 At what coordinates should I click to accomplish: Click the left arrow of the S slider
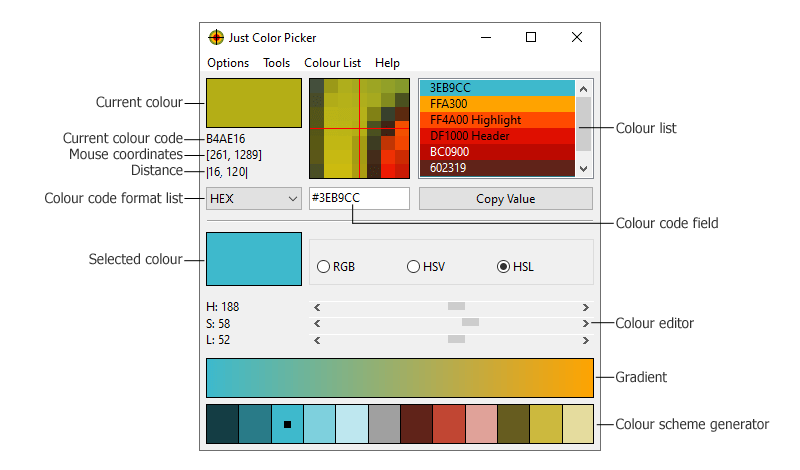point(317,324)
